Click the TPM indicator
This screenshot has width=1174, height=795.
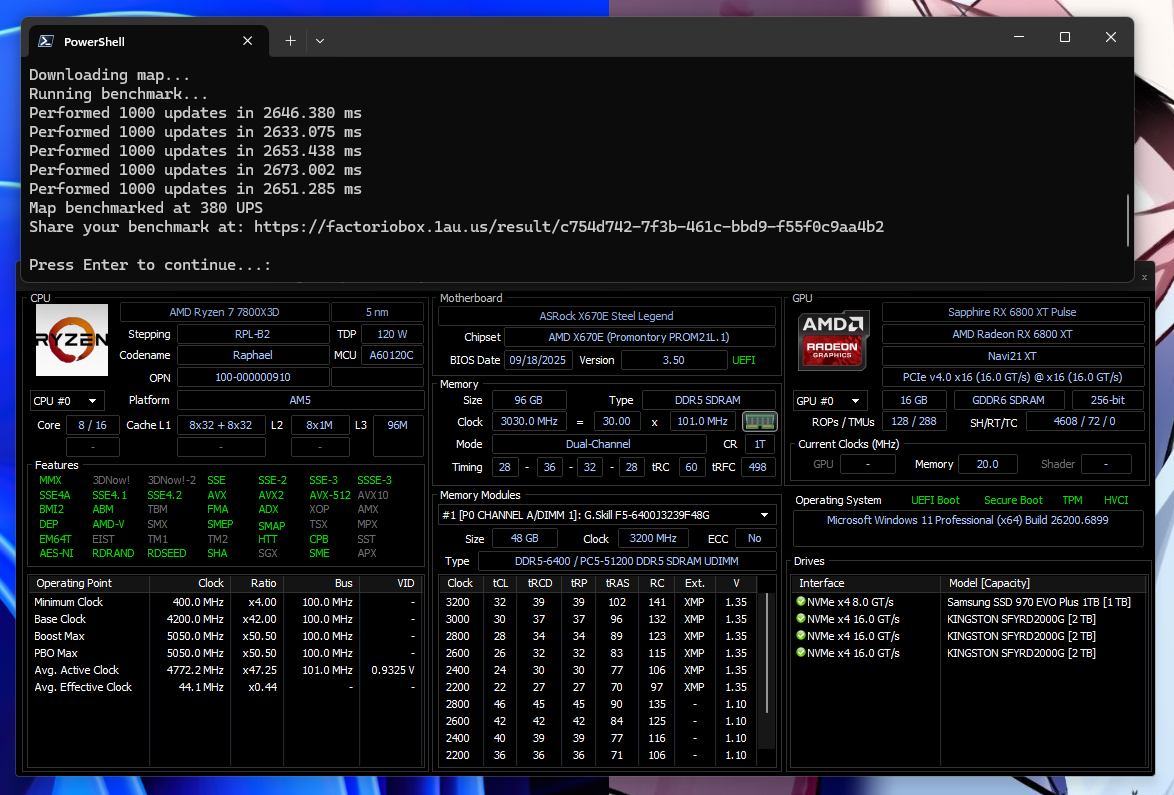tap(1072, 500)
